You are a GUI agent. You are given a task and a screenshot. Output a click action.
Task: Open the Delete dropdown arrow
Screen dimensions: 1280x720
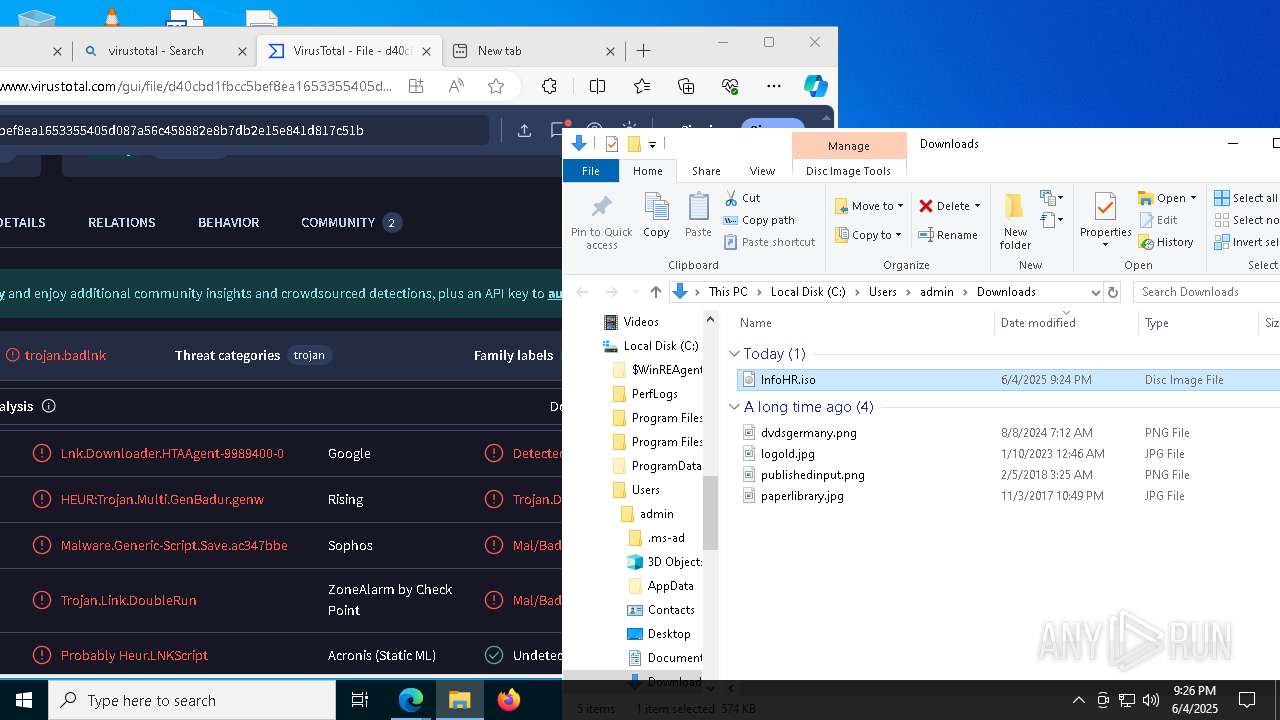click(x=977, y=206)
